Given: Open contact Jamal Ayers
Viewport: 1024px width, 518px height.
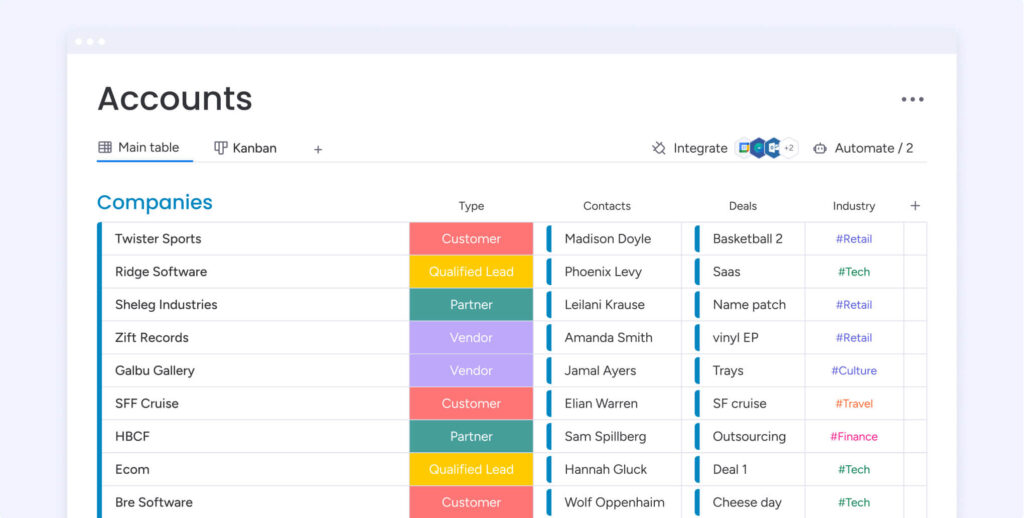Looking at the screenshot, I should 600,370.
